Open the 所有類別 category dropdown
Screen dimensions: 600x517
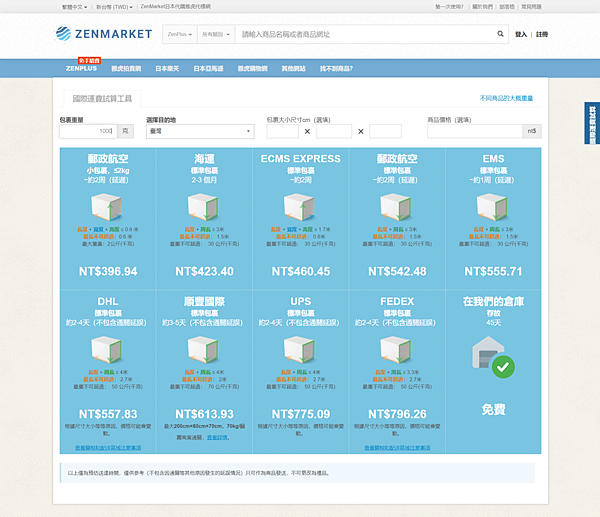pyautogui.click(x=216, y=34)
